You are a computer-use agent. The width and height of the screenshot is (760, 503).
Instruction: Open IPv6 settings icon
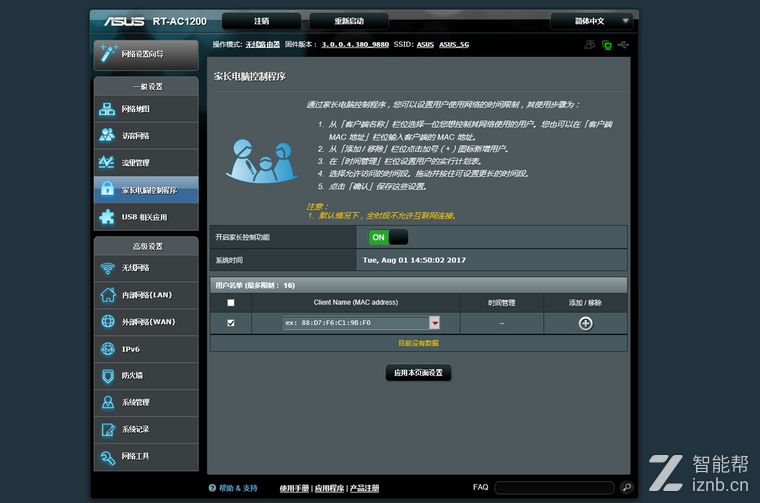click(108, 348)
